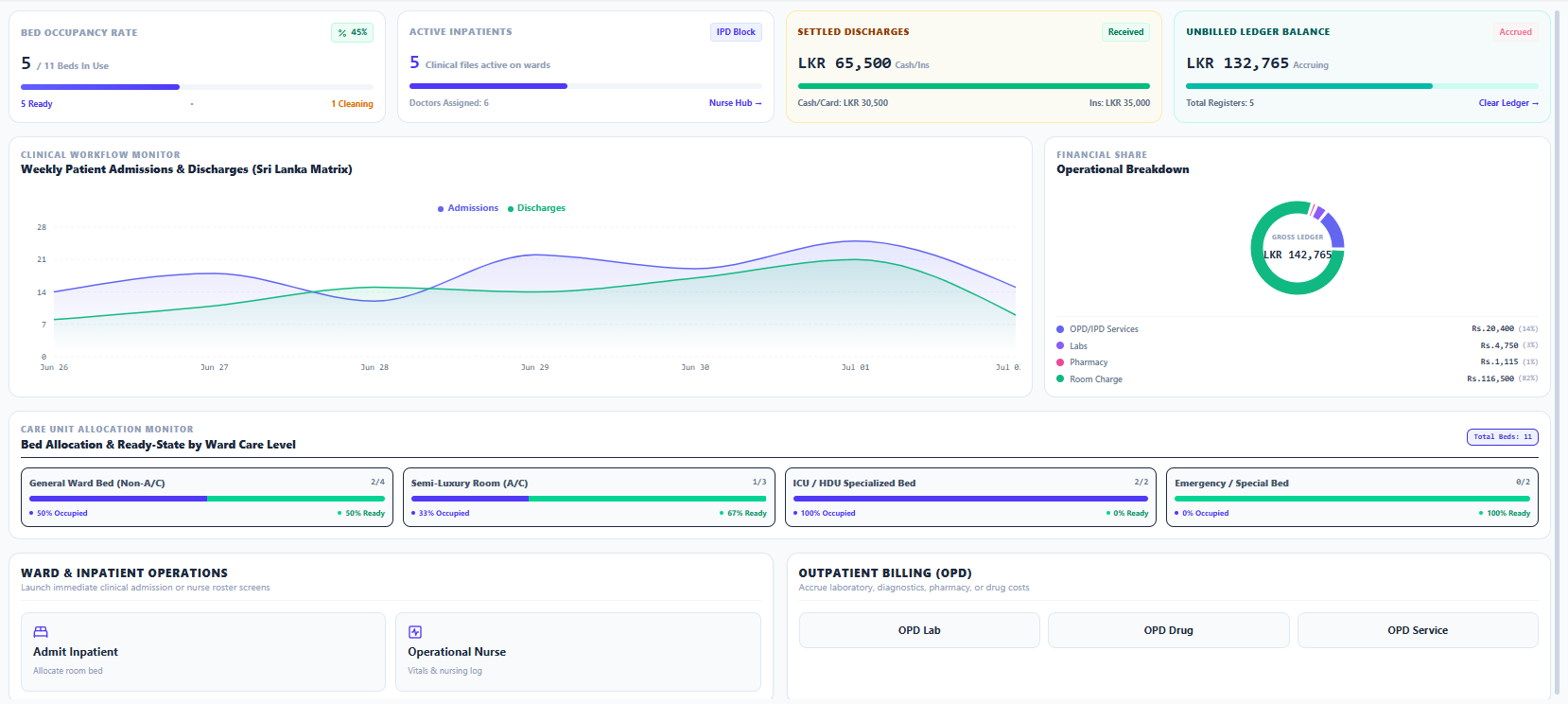Click the Received status badge
This screenshot has width=1568, height=704.
click(x=1125, y=32)
